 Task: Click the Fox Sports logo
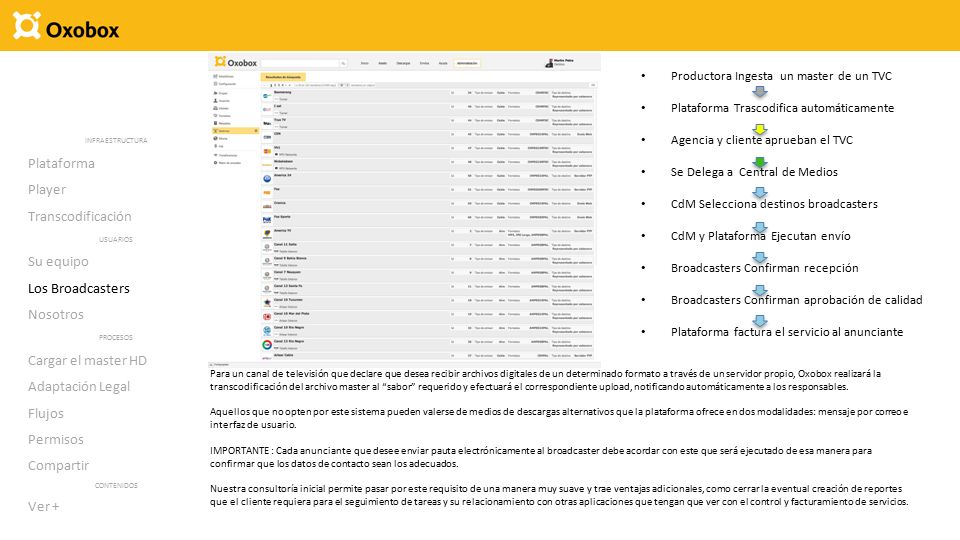coord(267,219)
